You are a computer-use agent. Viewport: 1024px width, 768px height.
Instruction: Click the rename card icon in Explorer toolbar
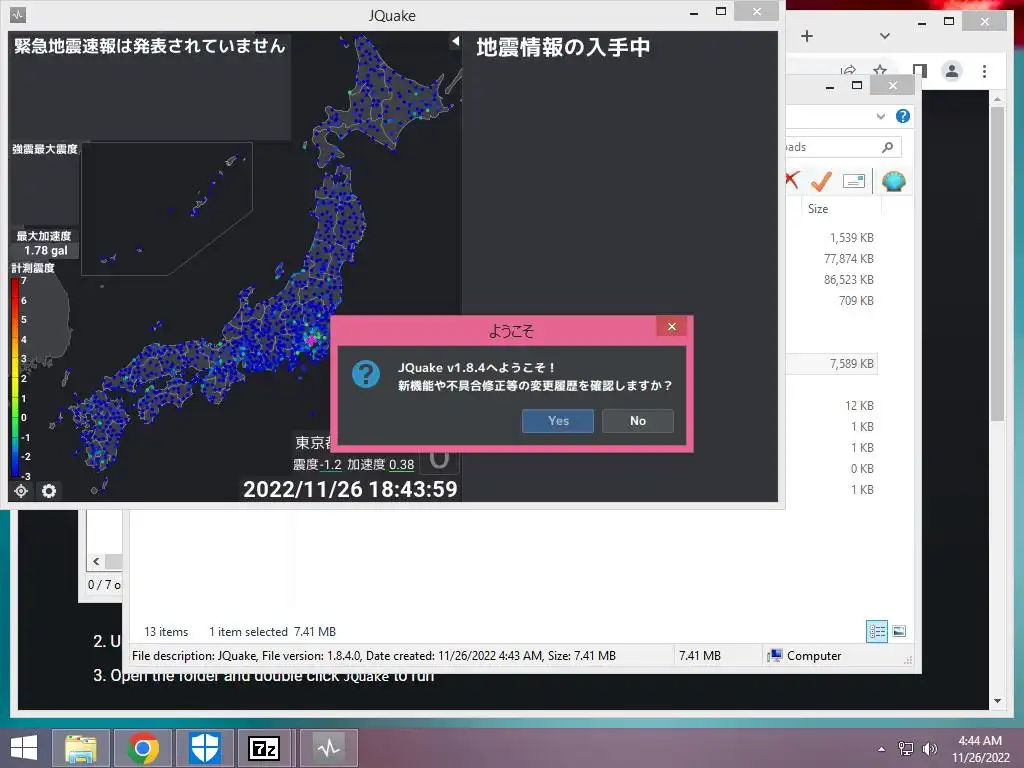854,181
